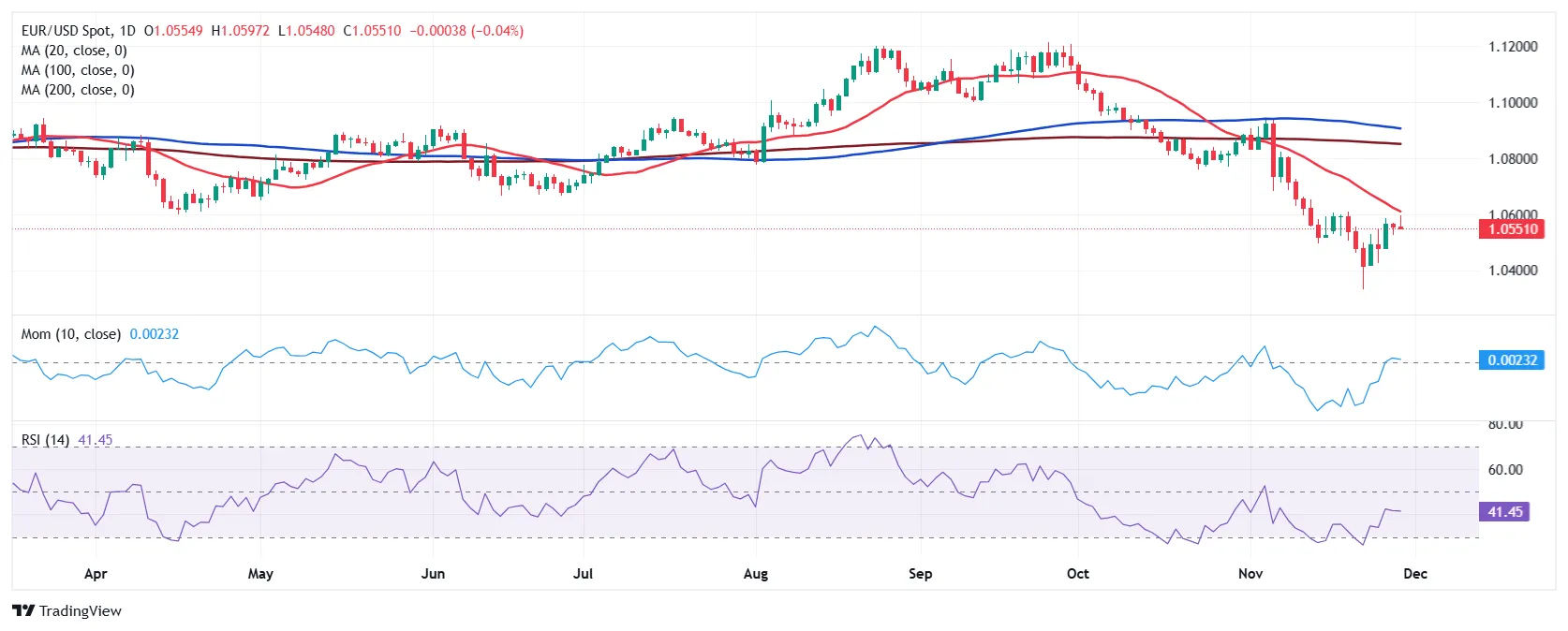Click the Nov label on time axis
This screenshot has width=1568, height=631.
point(1250,574)
